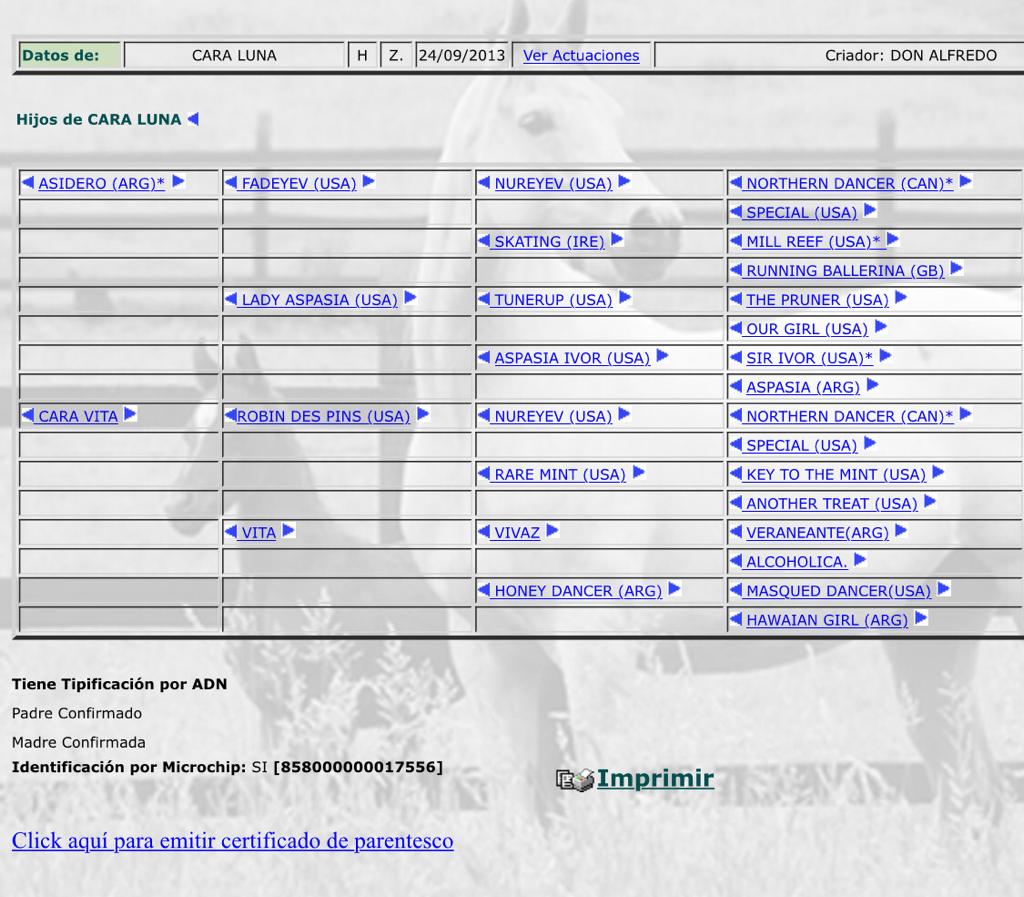Select the ASPASIA IVOR (USA) link
Image resolution: width=1024 pixels, height=897 pixels.
coord(572,358)
